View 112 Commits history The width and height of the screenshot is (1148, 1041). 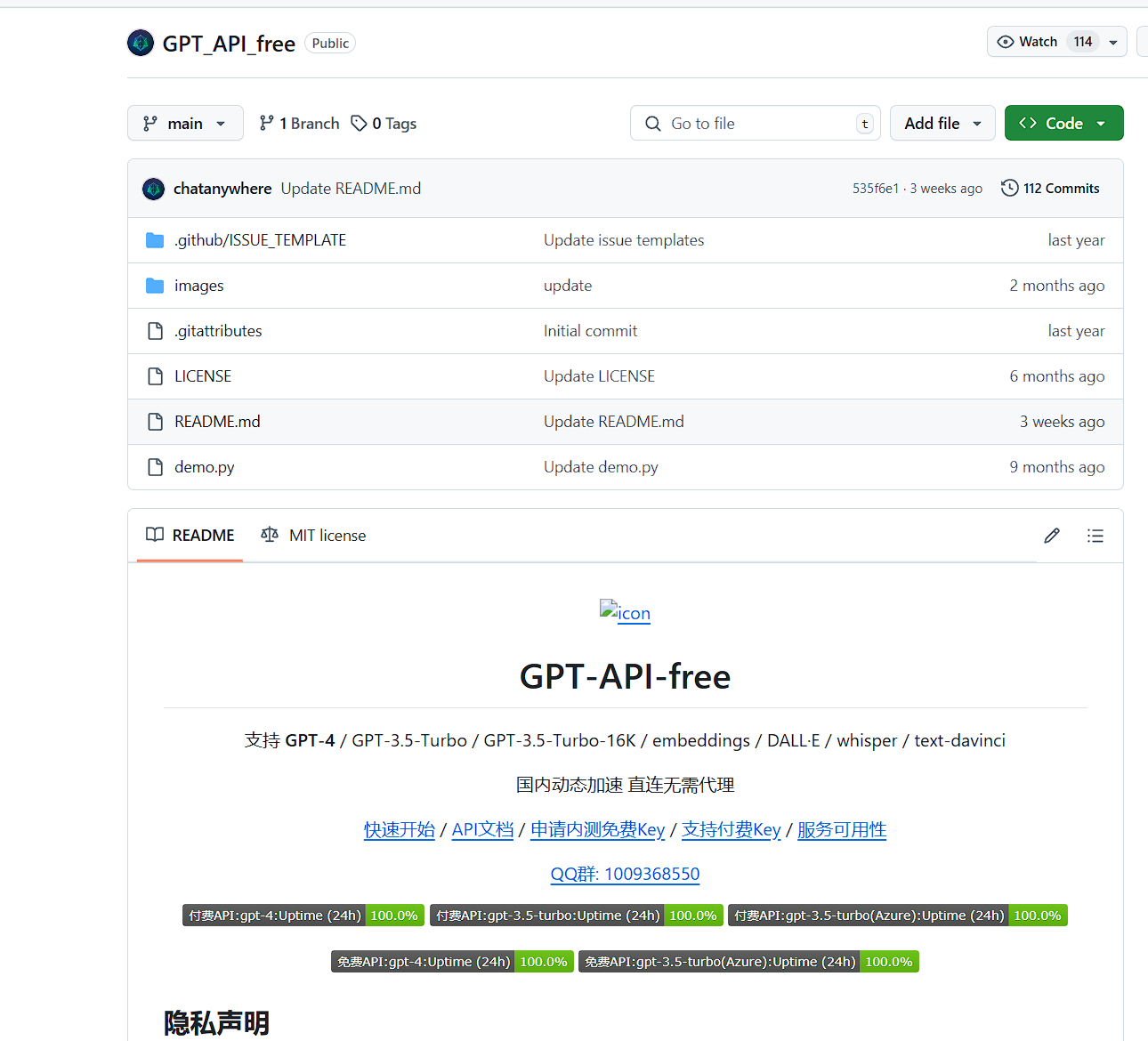pyautogui.click(x=1050, y=188)
